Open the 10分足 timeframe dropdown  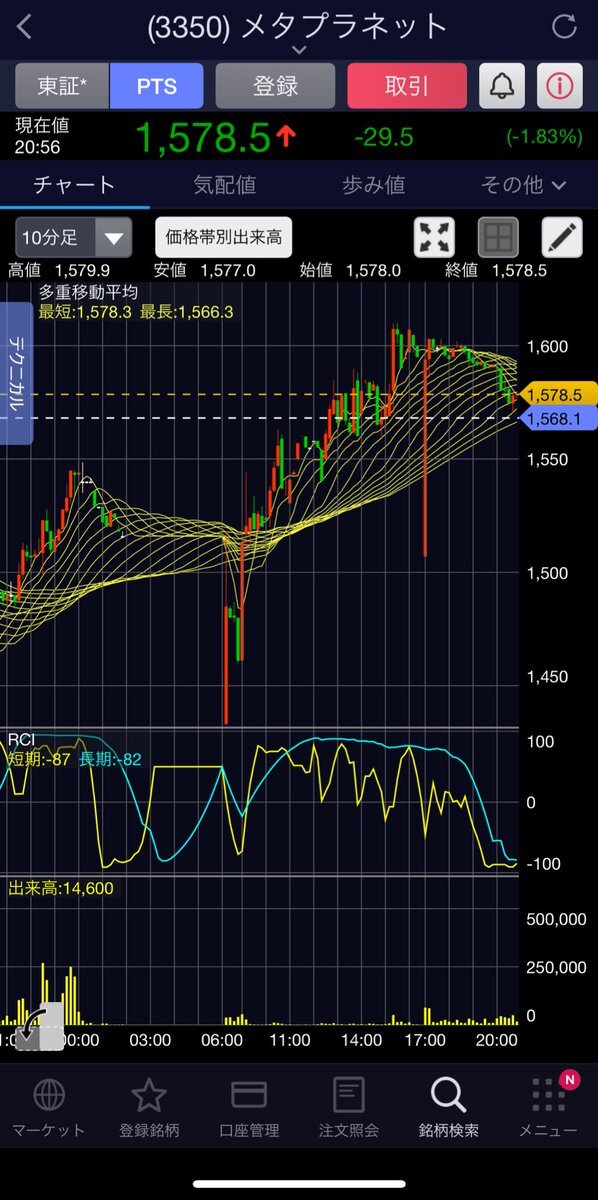[73, 238]
